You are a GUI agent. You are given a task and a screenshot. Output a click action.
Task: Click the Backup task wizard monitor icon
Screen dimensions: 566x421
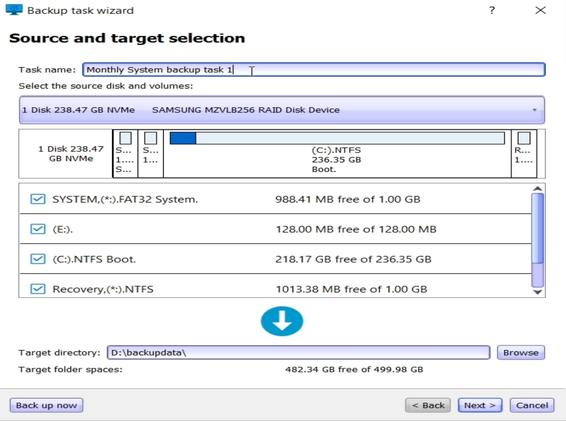click(14, 10)
